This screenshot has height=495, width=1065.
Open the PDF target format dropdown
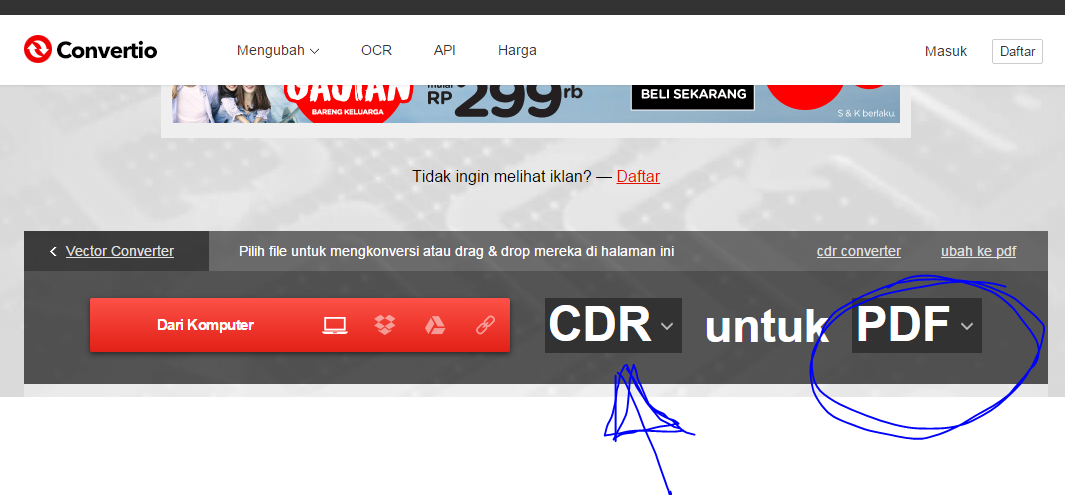pyautogui.click(x=916, y=325)
